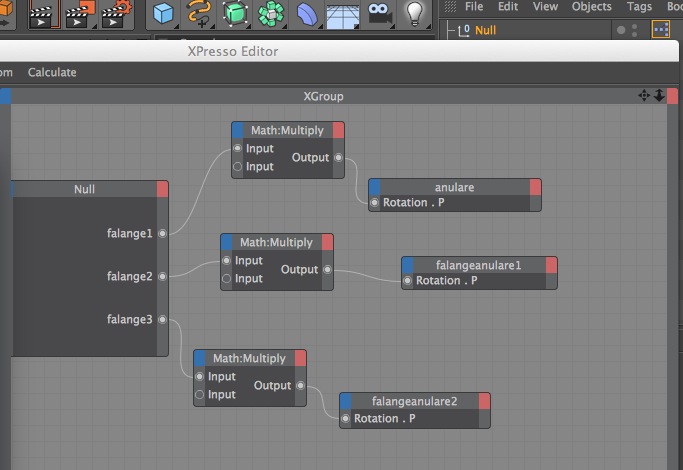Image resolution: width=683 pixels, height=470 pixels.
Task: Open red corner of Multiply feeding falangeanulare1
Action: 328,242
